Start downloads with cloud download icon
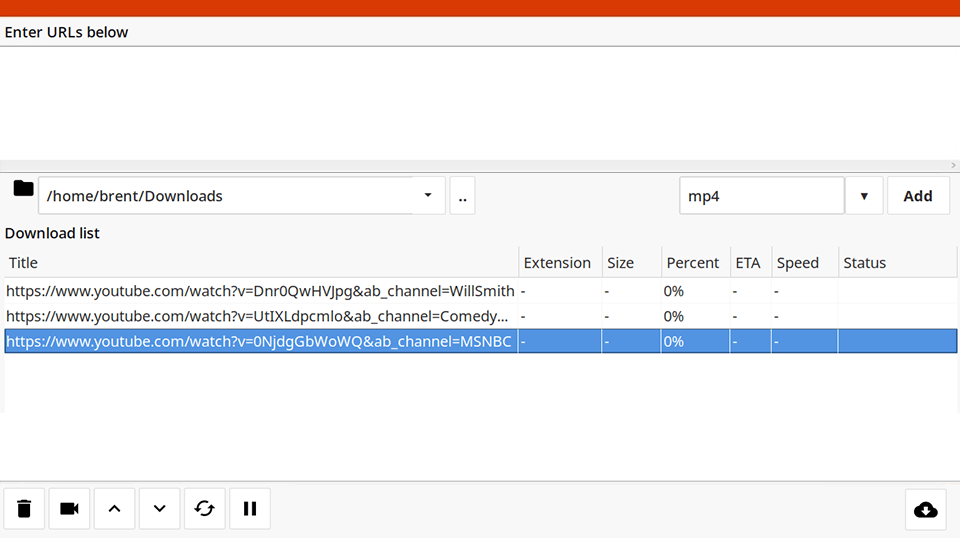The image size is (960, 538). point(926,509)
